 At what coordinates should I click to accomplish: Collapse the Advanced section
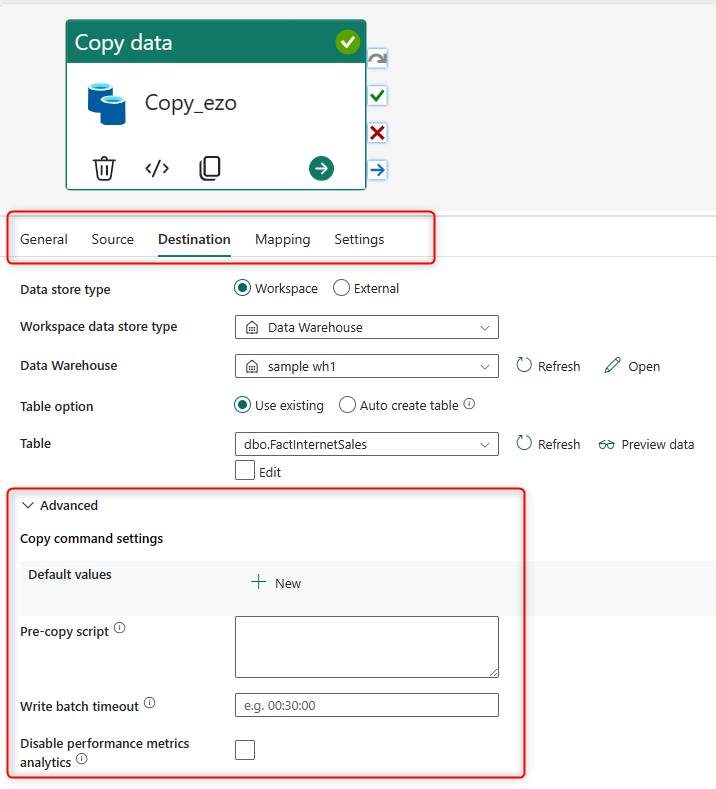[x=28, y=505]
